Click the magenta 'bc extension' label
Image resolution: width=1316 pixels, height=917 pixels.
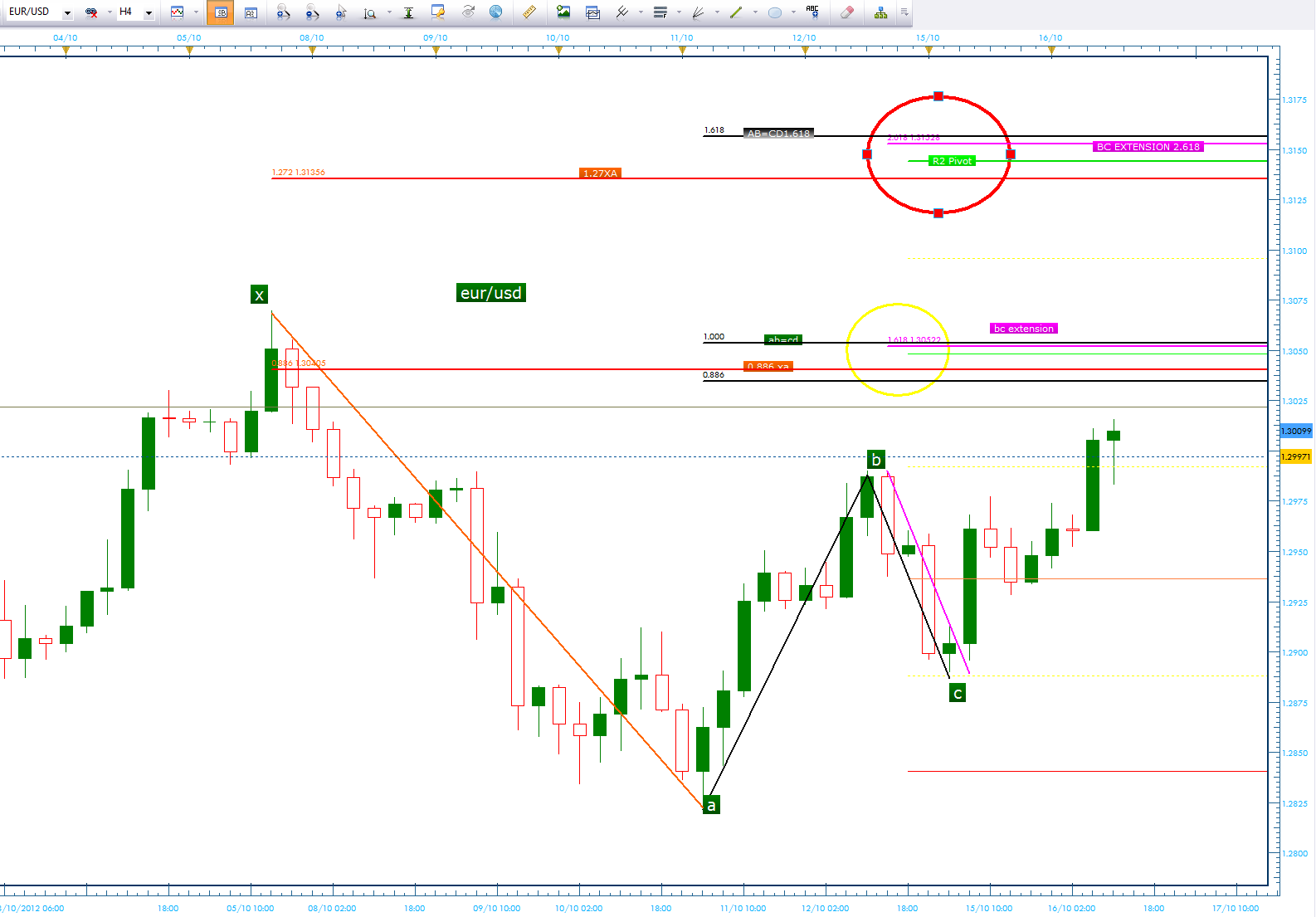(x=1024, y=329)
